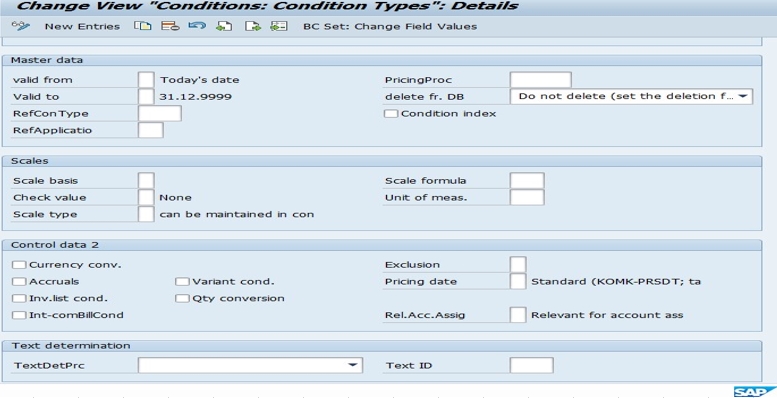Focus the Unit of meas. input field
This screenshot has width=777, height=398.
click(527, 197)
